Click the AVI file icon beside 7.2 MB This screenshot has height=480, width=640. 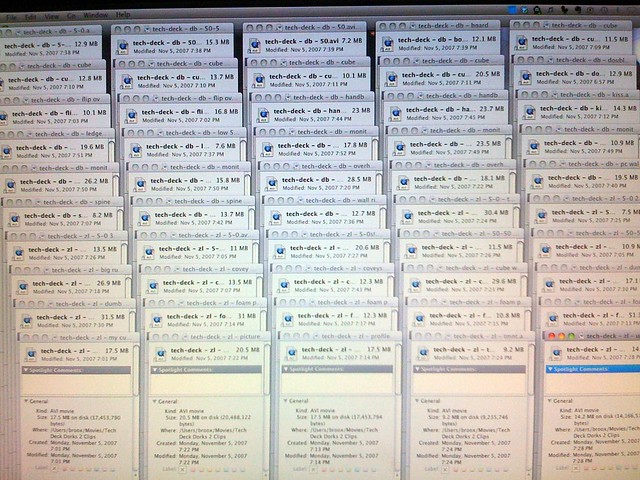click(x=255, y=45)
